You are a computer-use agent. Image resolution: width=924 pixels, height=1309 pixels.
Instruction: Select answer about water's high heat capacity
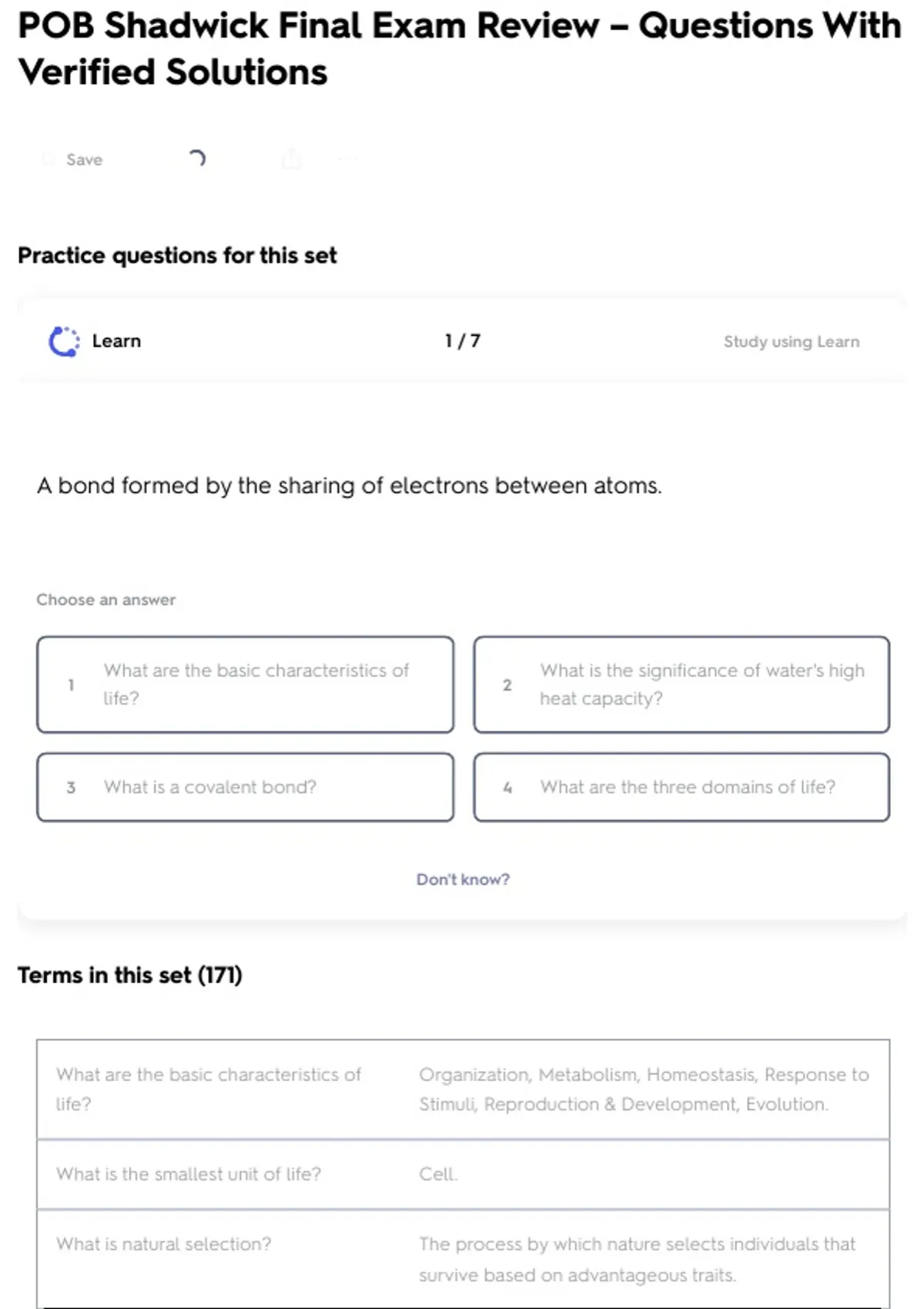tap(681, 685)
